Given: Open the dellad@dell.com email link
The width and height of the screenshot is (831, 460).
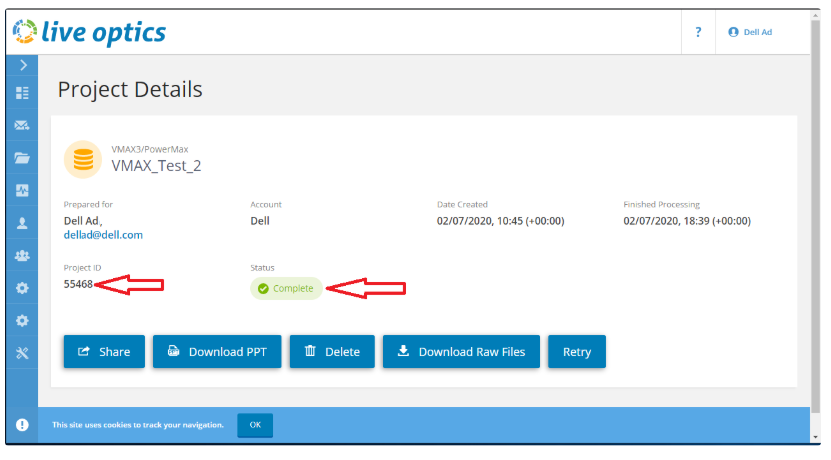Looking at the screenshot, I should [103, 235].
